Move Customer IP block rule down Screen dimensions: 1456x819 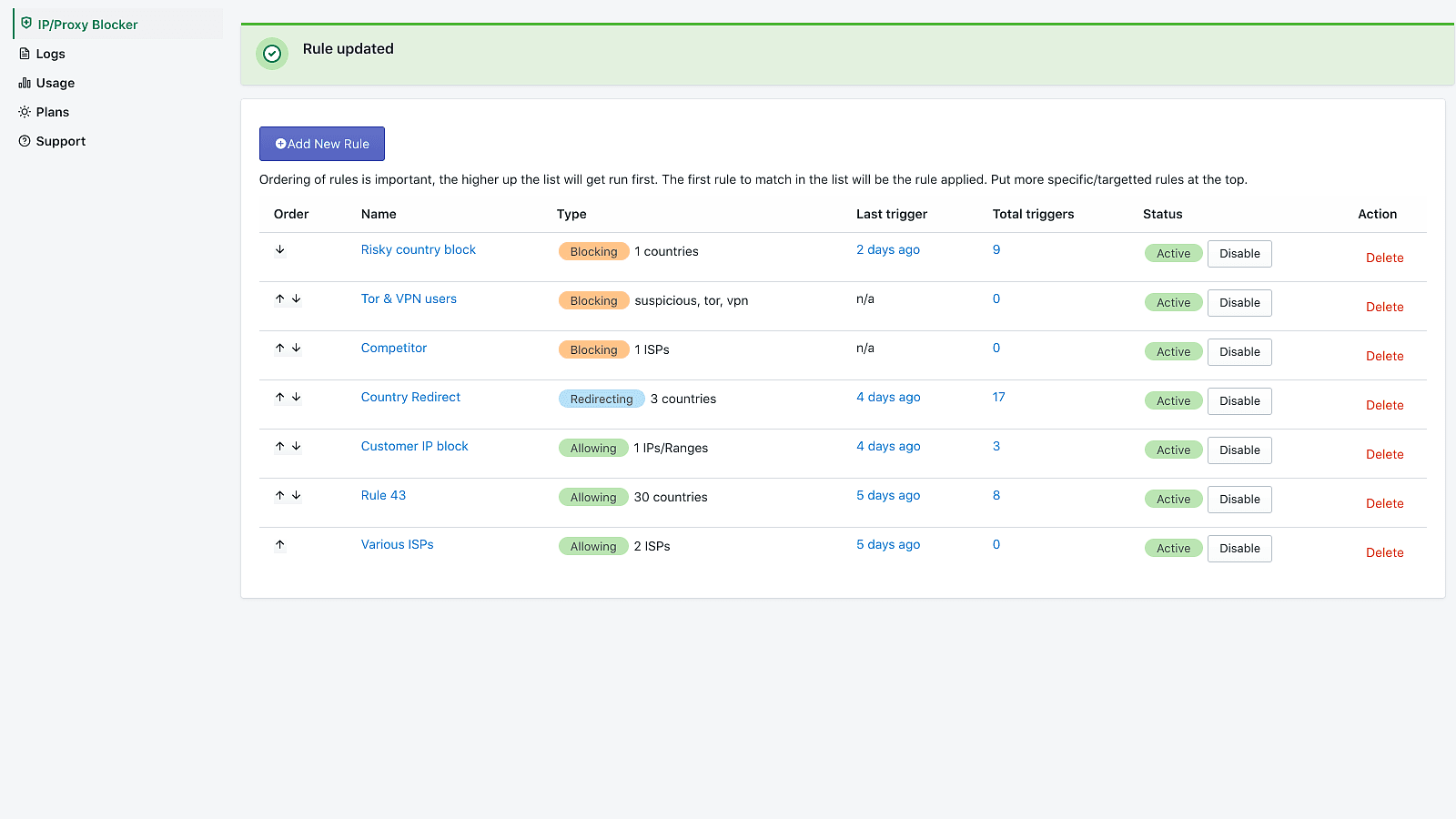(297, 447)
